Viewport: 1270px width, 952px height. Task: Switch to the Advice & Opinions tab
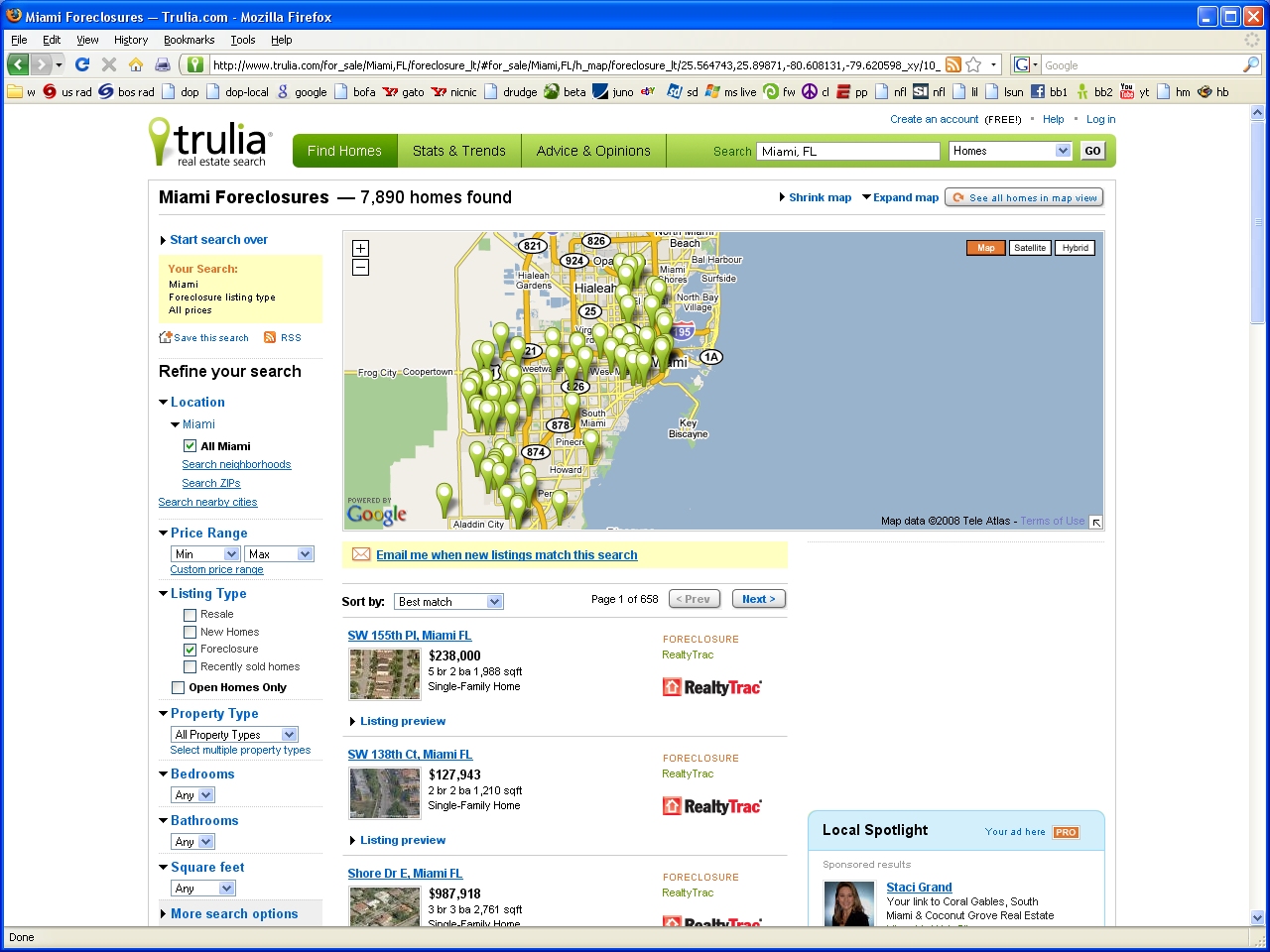593,151
